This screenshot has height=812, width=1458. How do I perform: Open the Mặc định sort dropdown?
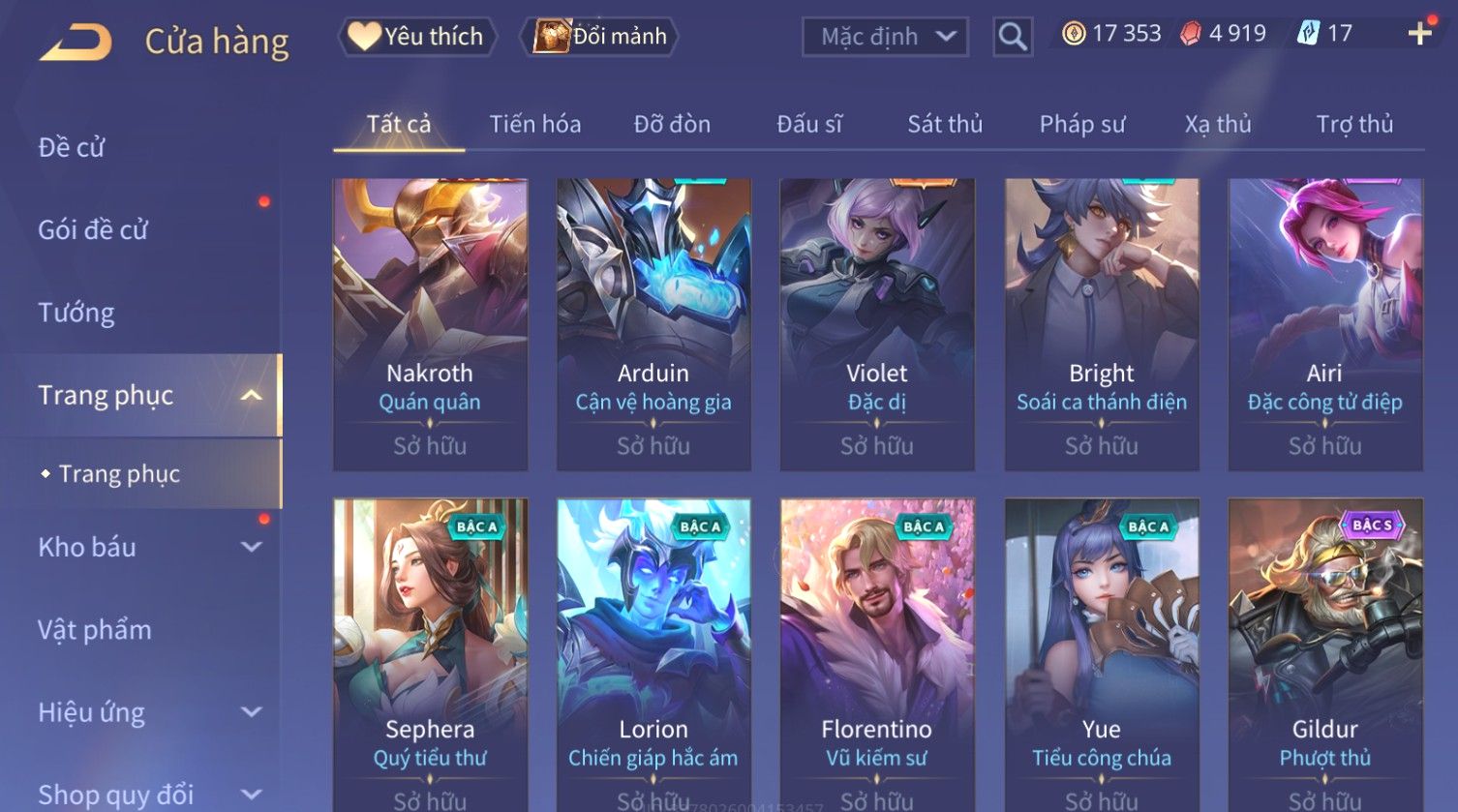click(885, 37)
